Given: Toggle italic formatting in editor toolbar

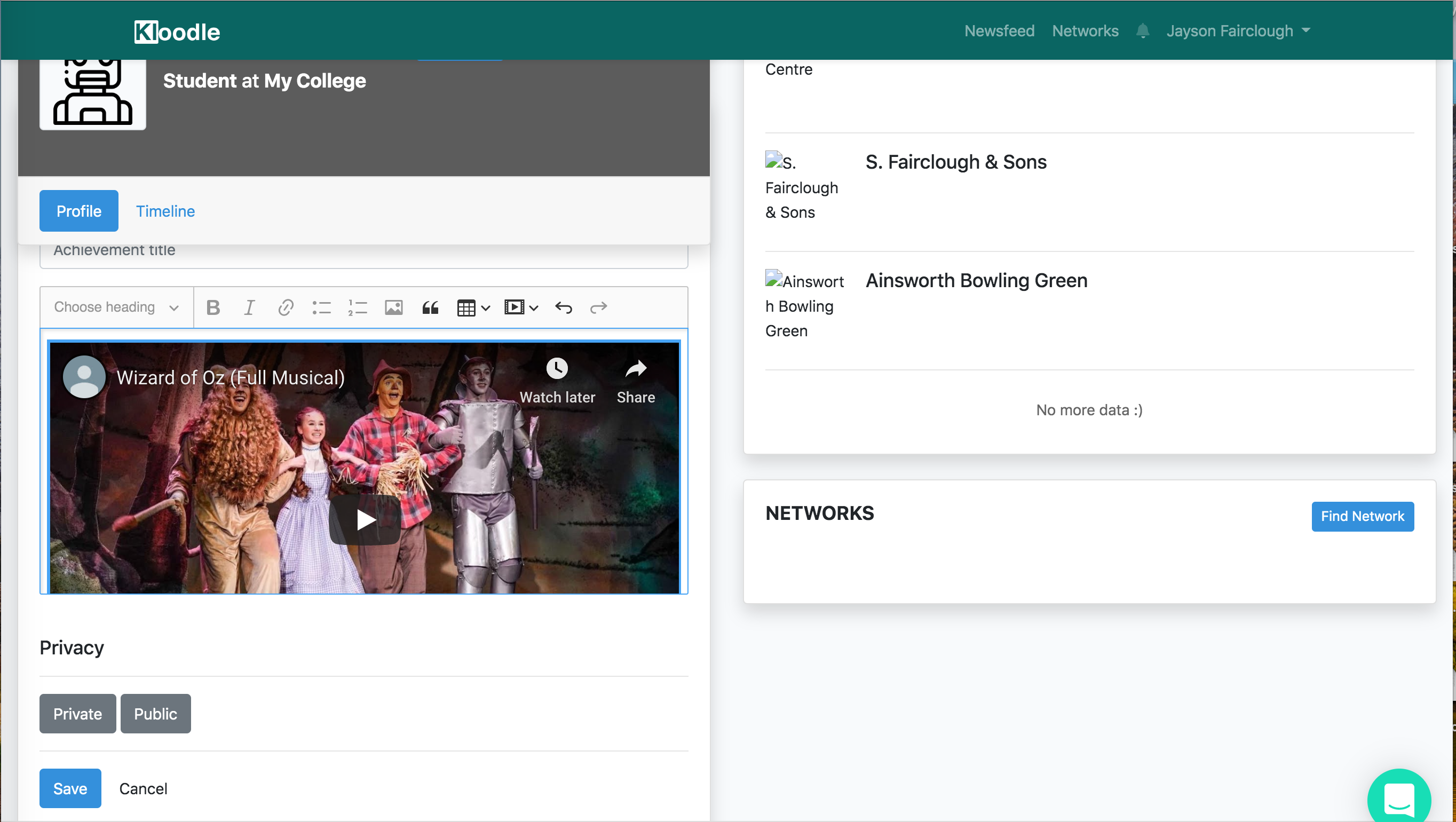Looking at the screenshot, I should pyautogui.click(x=249, y=307).
